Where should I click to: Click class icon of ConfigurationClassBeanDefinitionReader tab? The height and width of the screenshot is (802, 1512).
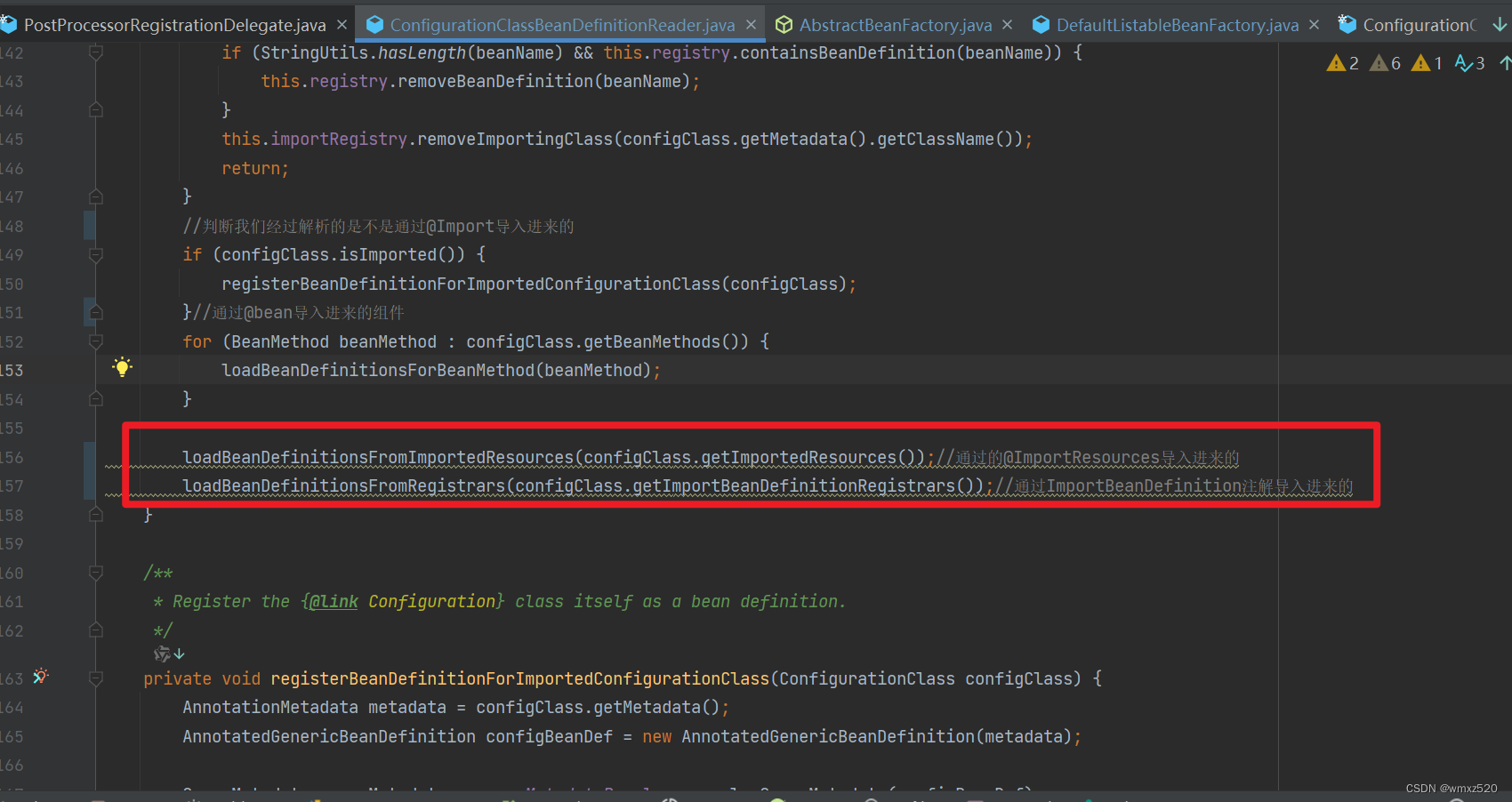pyautogui.click(x=374, y=25)
